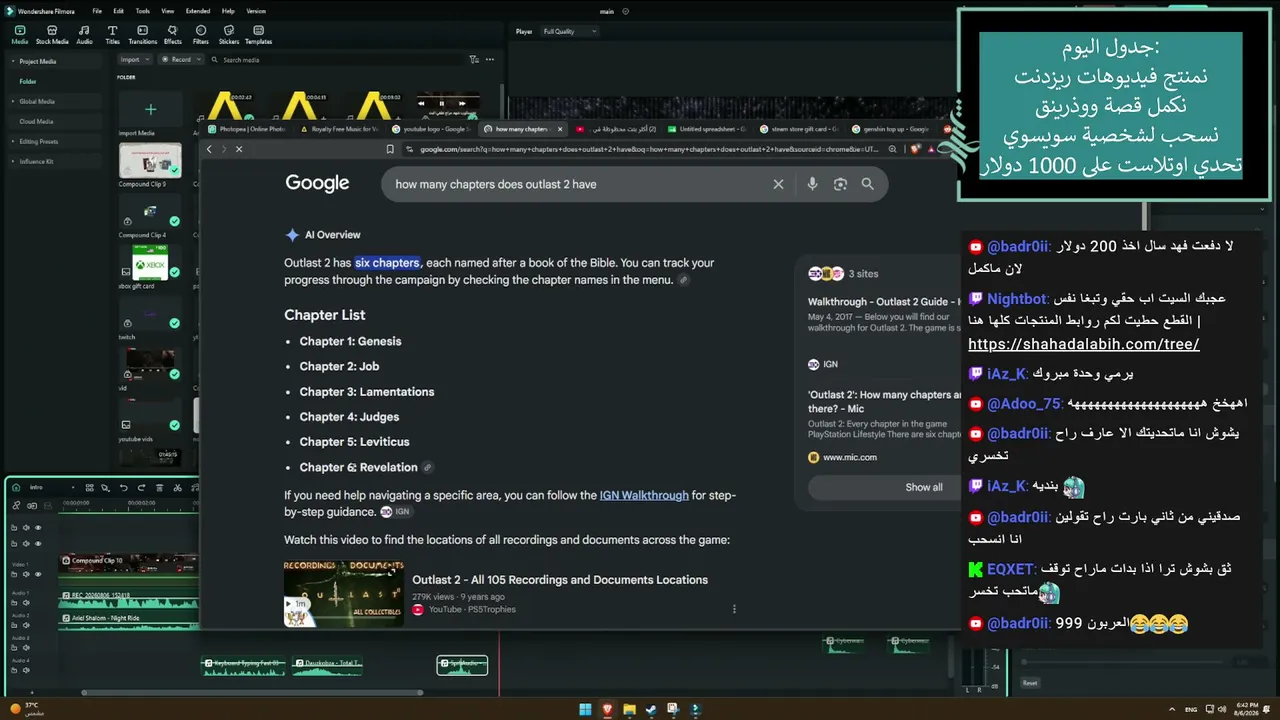Lock the Audio 4 track
1280x720 pixels.
(14, 669)
